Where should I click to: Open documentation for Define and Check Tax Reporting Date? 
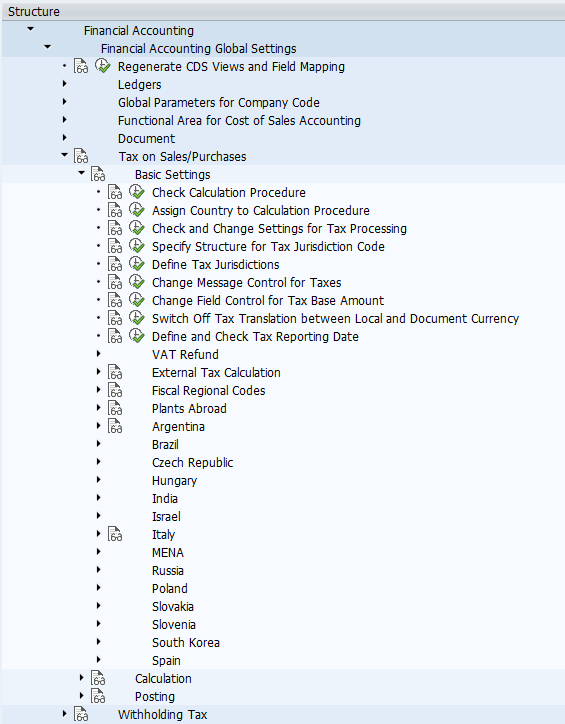coord(115,337)
